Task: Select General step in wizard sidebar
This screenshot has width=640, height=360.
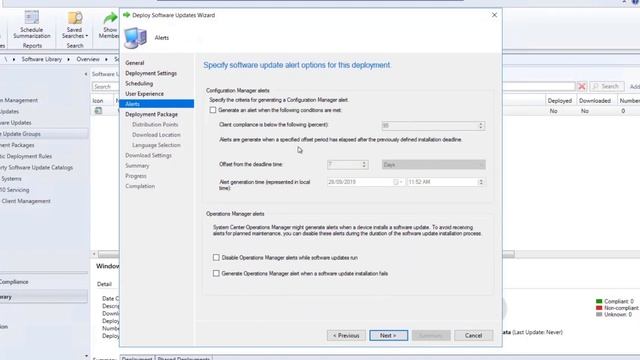Action: coord(135,63)
